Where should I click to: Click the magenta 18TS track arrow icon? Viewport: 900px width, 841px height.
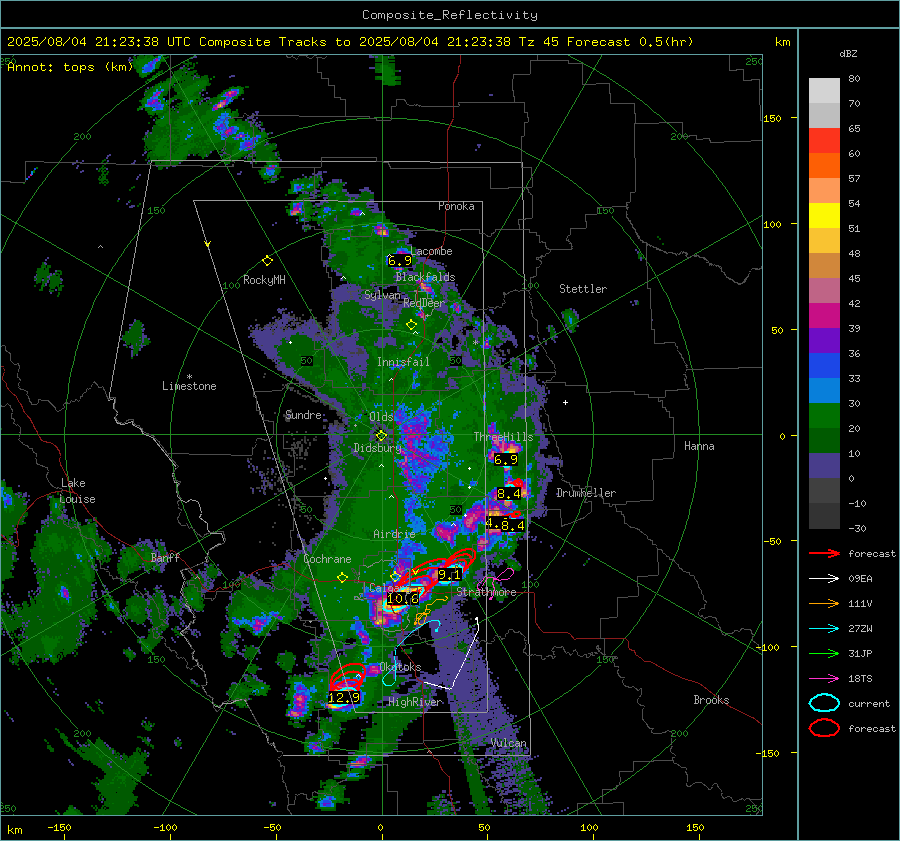824,679
